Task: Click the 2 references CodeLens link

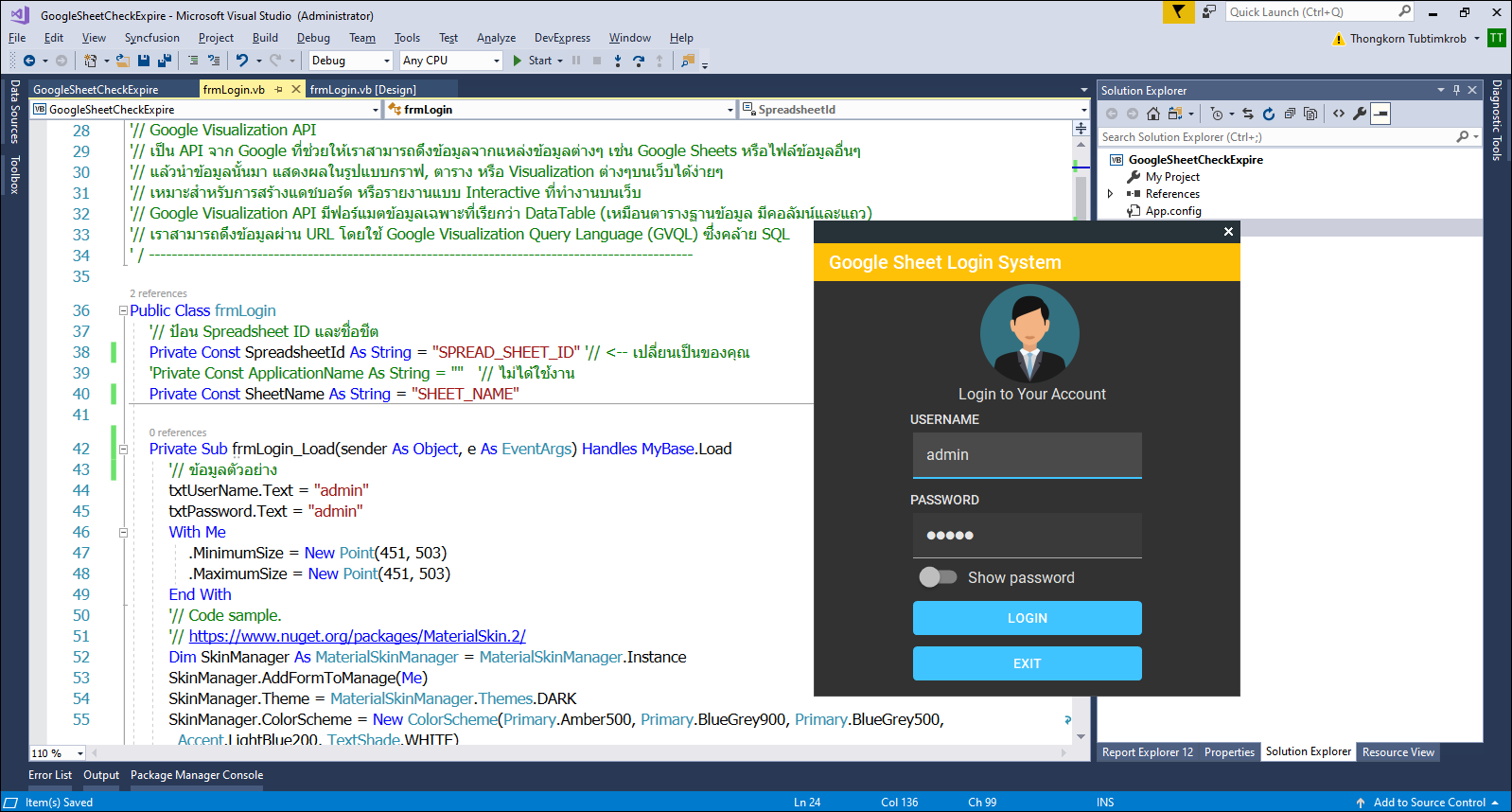Action: coord(158,293)
